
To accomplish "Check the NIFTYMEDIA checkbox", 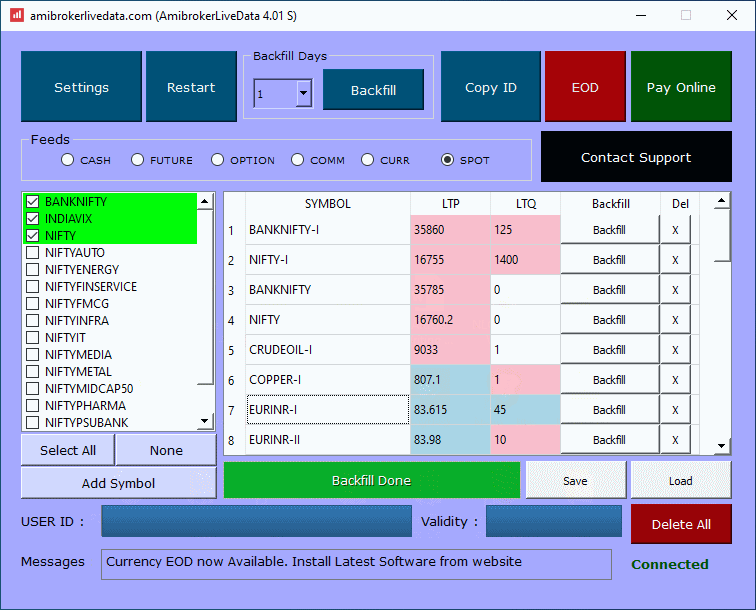I will click(x=32, y=354).
